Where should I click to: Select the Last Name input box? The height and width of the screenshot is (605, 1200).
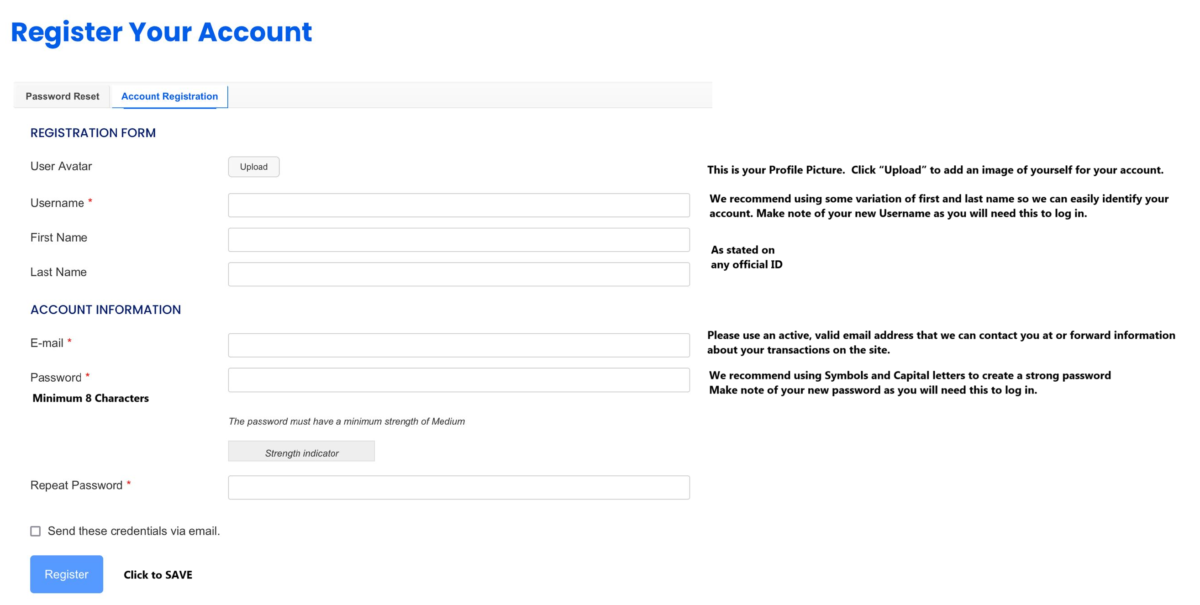click(x=459, y=274)
